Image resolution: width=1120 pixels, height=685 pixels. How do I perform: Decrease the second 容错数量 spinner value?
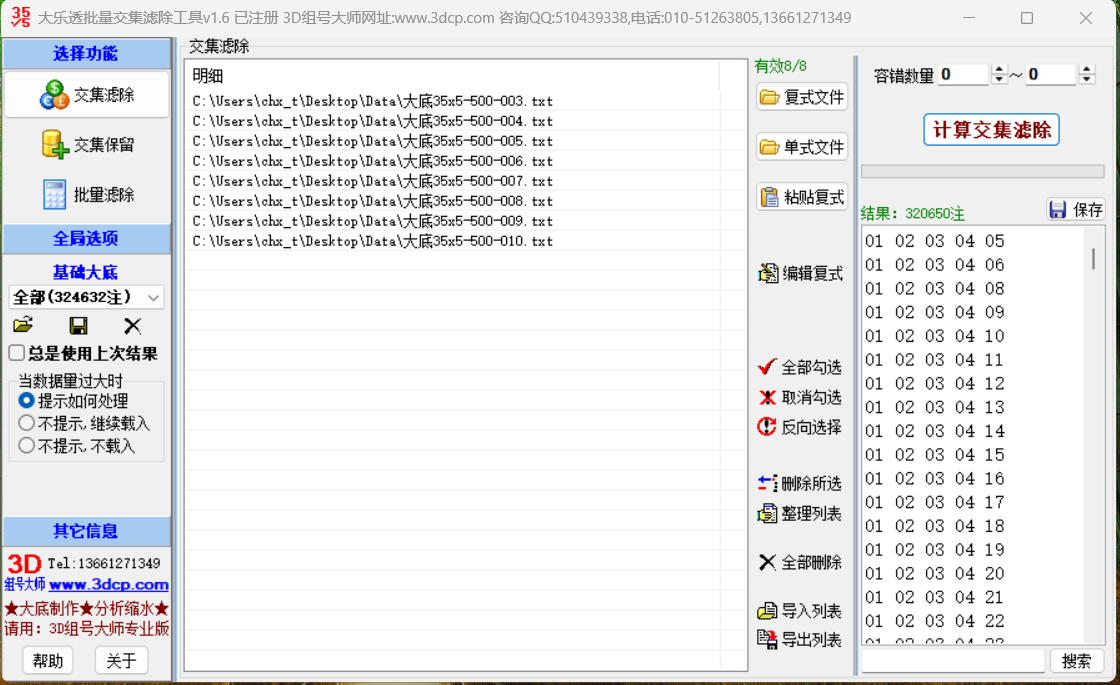click(1087, 80)
